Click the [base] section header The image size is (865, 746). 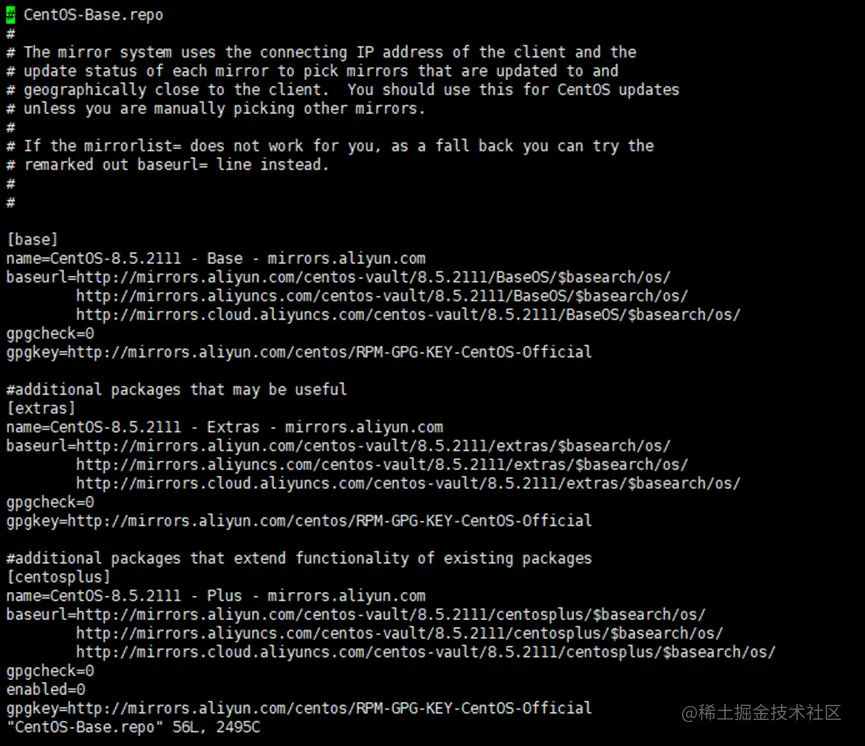(x=32, y=239)
